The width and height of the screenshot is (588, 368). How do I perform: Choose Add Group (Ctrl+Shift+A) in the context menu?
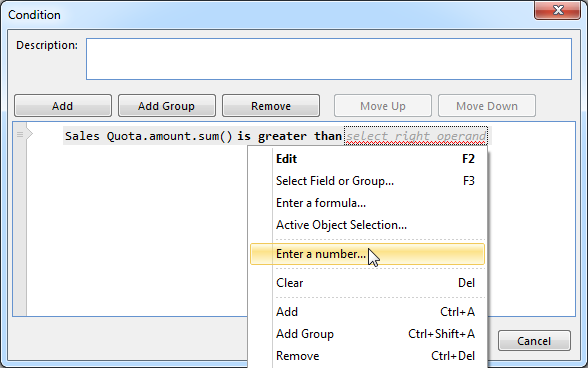(x=368, y=334)
